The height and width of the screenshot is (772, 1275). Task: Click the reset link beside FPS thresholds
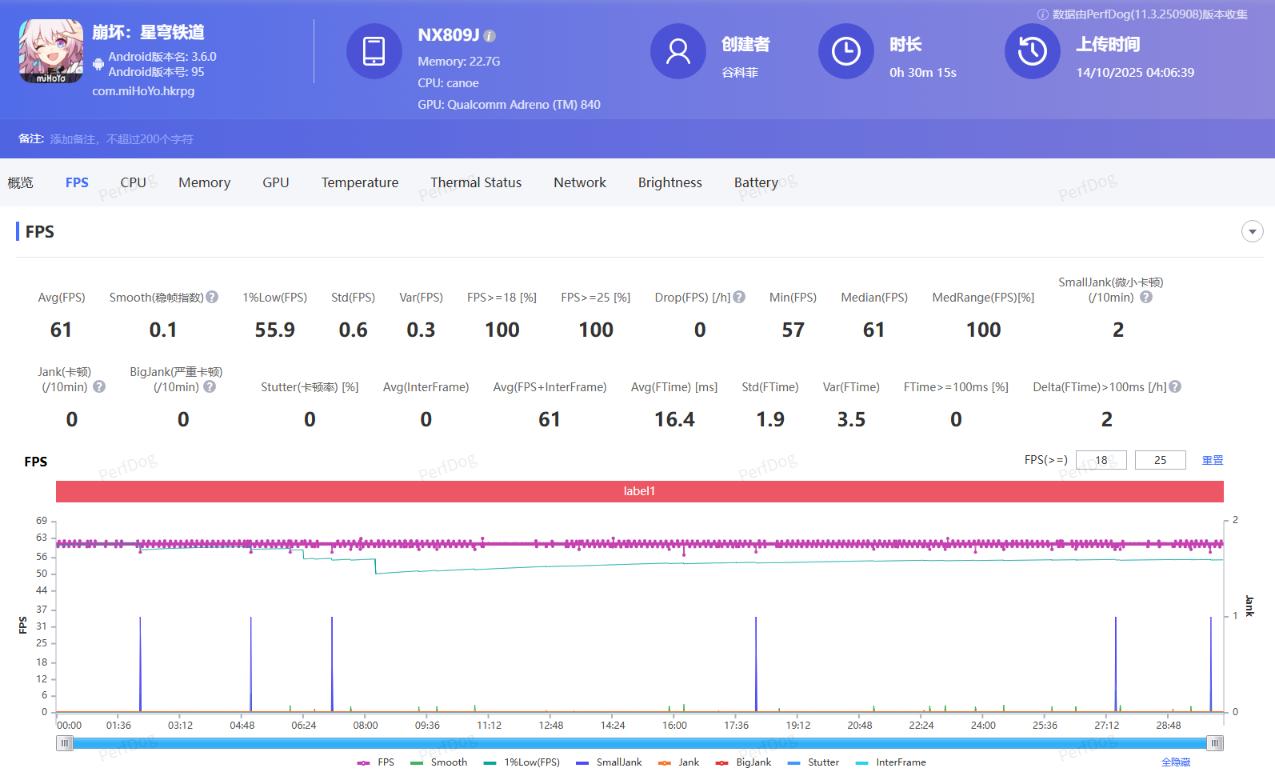[x=1212, y=460]
